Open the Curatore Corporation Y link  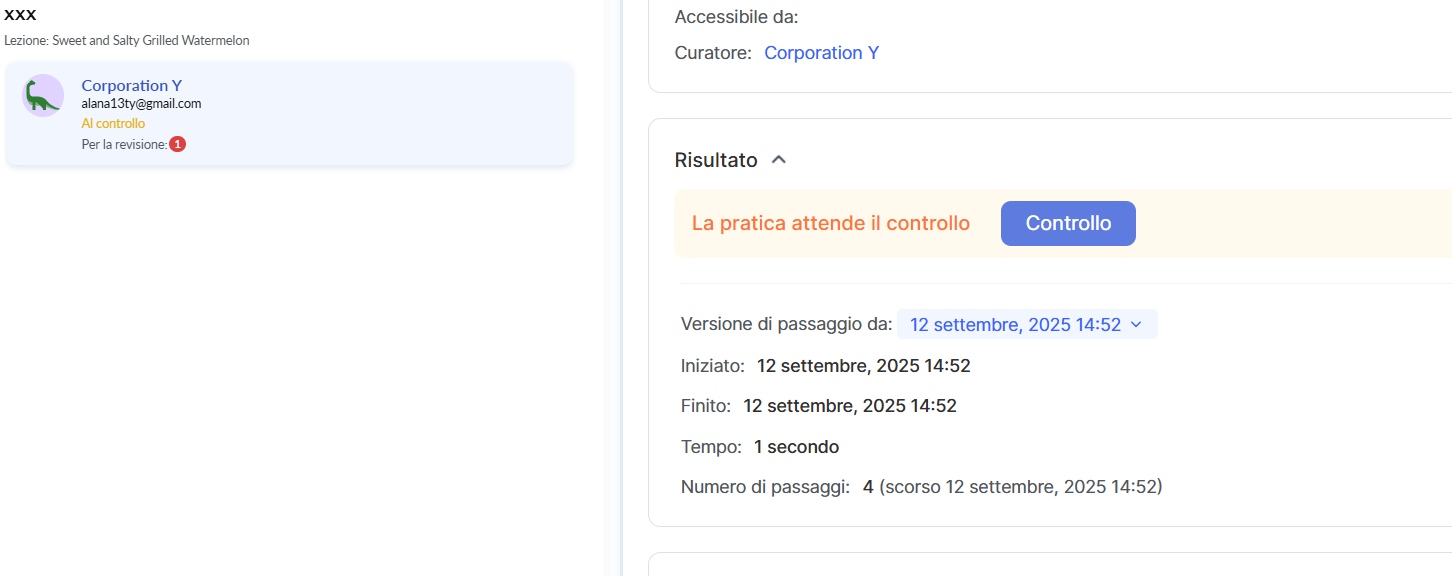(x=821, y=53)
